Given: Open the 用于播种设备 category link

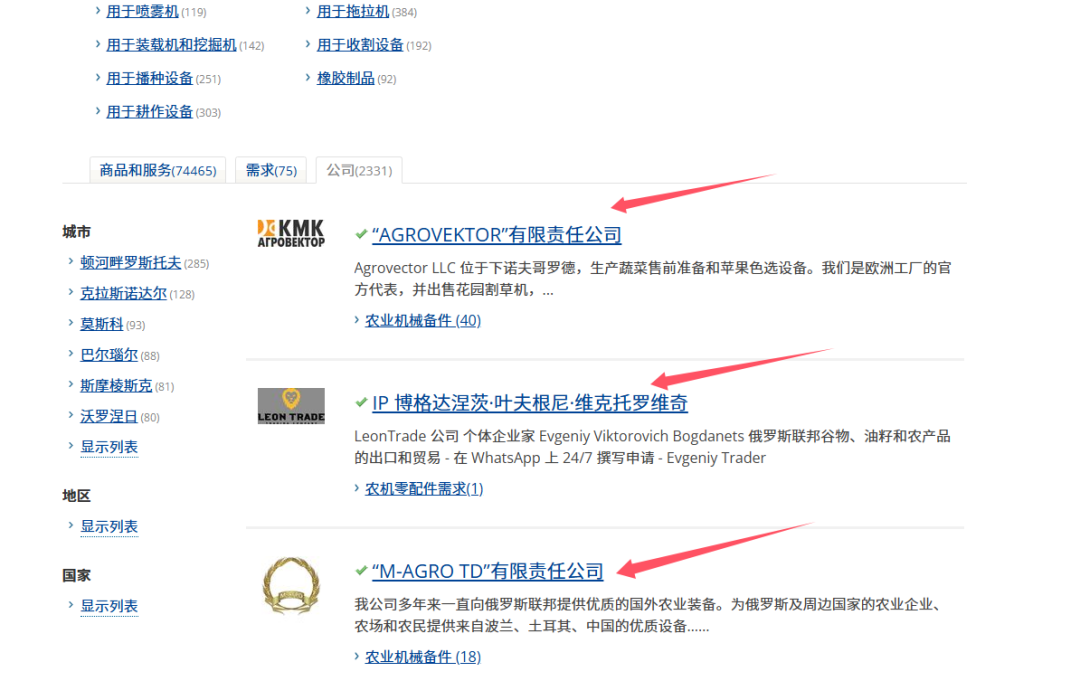Looking at the screenshot, I should click(149, 78).
